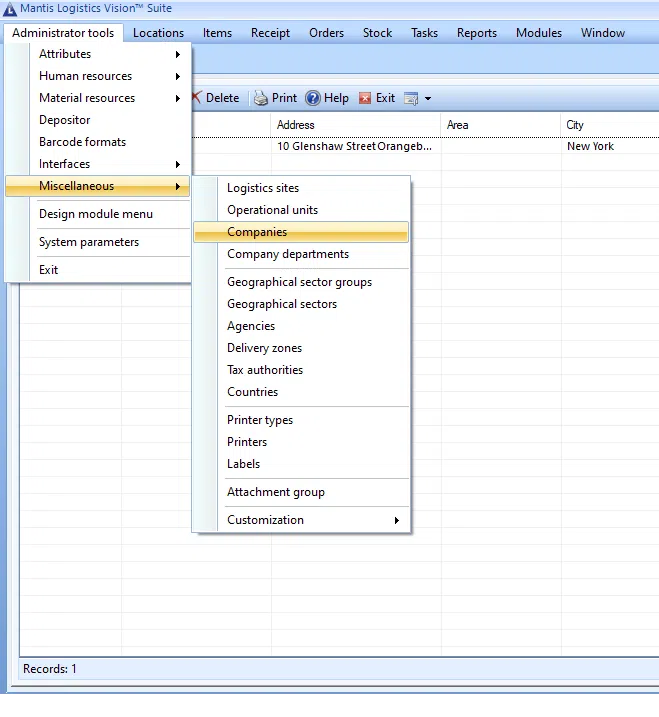The height and width of the screenshot is (717, 659).
Task: Select Companies from the Miscellaneous submenu
Action: pos(257,232)
